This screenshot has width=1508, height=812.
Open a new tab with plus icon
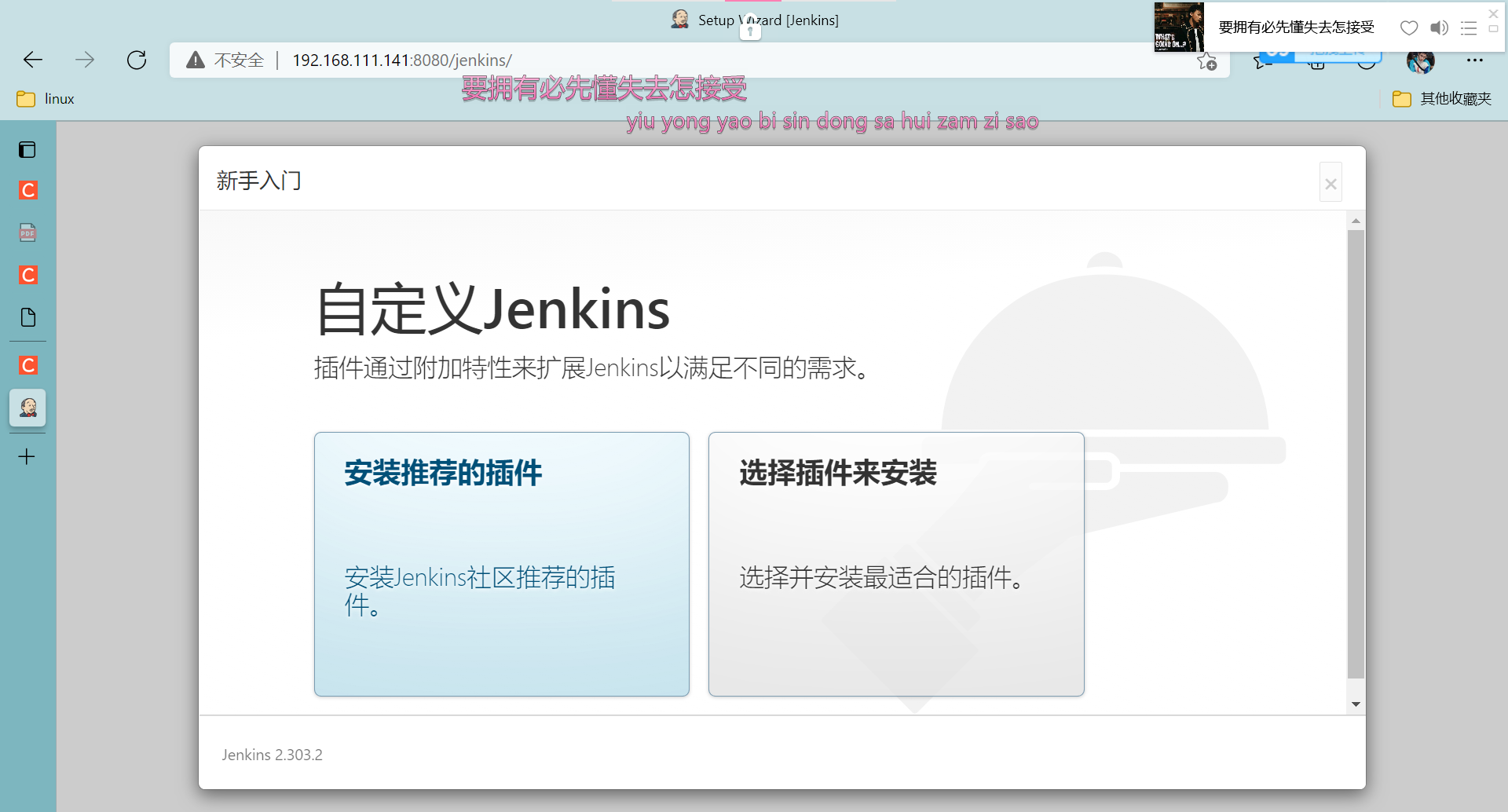[x=27, y=456]
